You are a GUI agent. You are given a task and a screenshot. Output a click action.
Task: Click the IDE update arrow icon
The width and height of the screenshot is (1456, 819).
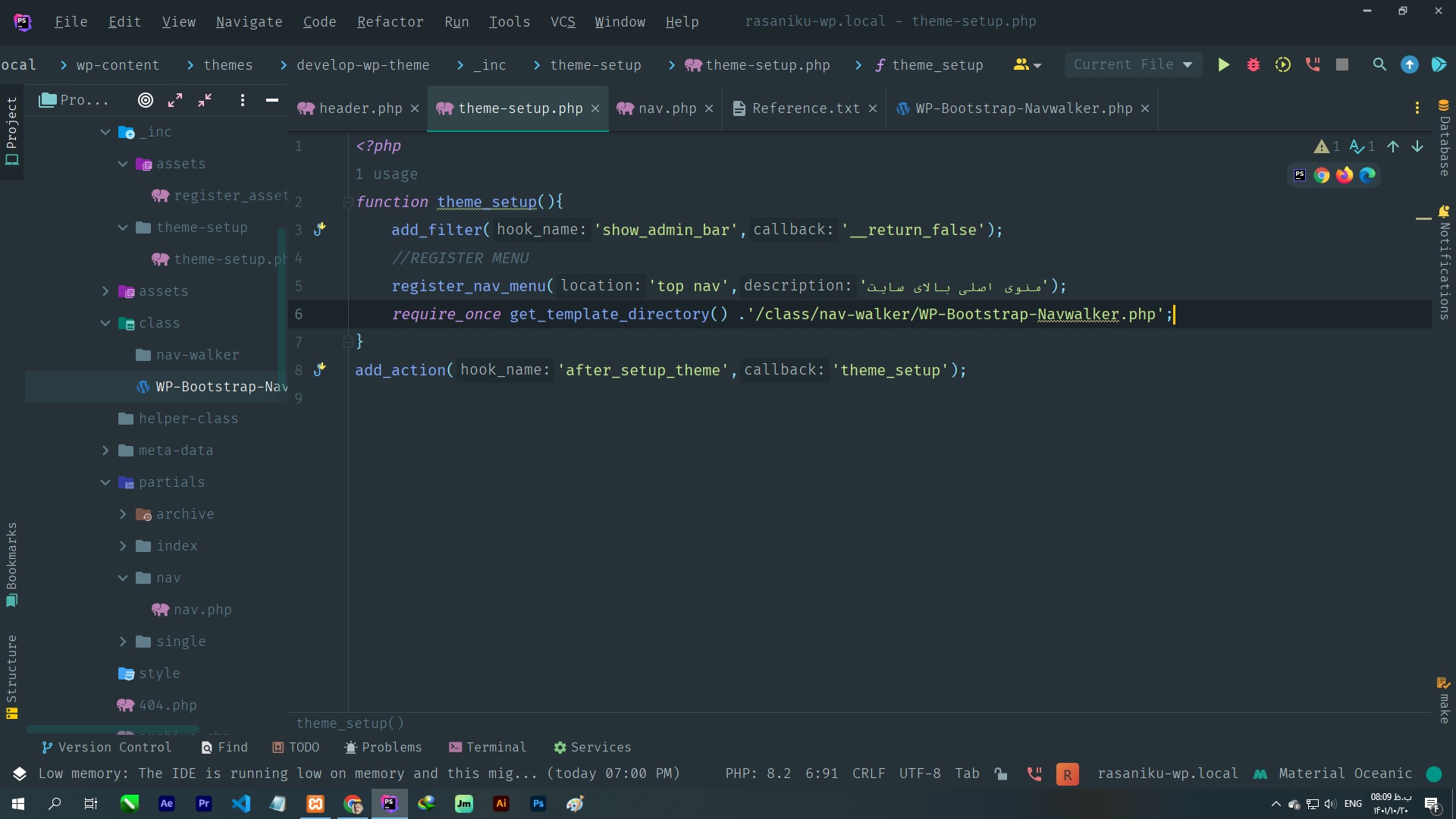[1410, 65]
